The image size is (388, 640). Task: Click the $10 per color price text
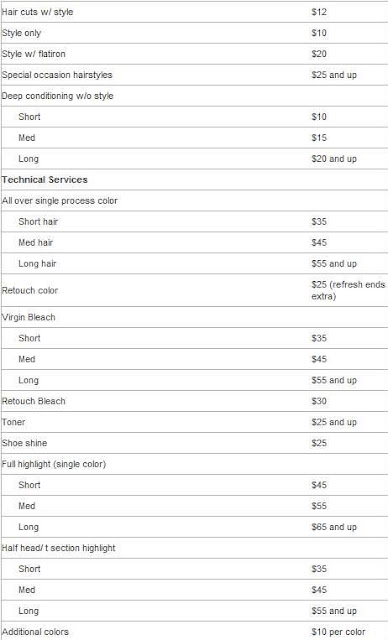338,632
